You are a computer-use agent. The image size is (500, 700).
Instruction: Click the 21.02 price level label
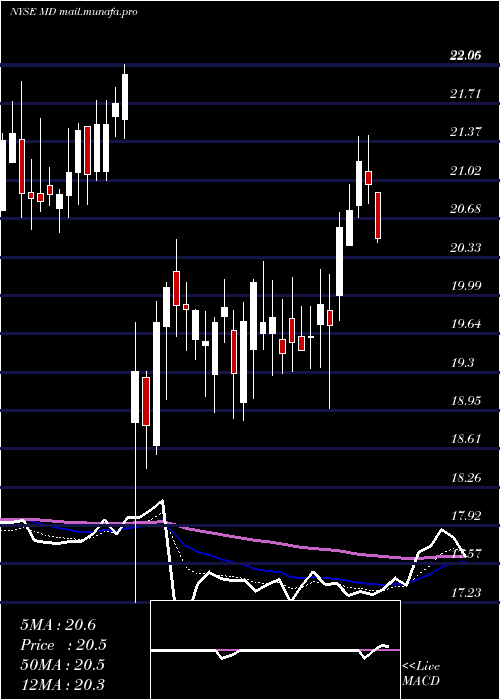click(465, 171)
